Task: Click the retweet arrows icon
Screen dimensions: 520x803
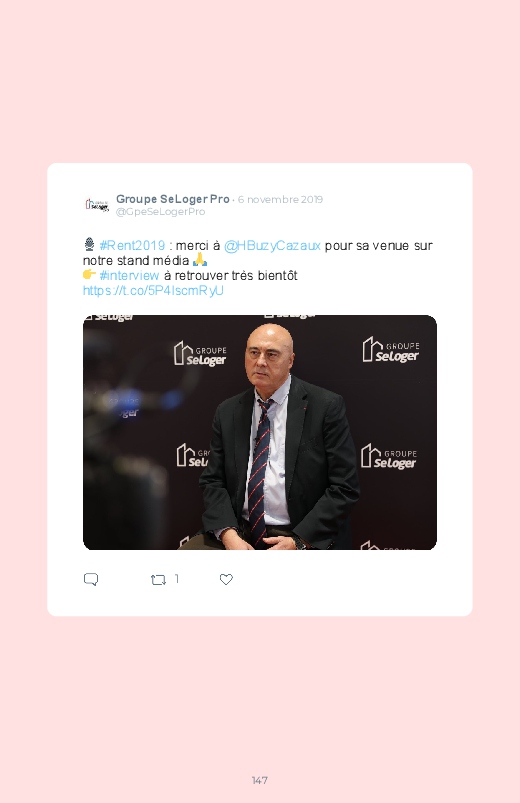Action: pos(158,580)
